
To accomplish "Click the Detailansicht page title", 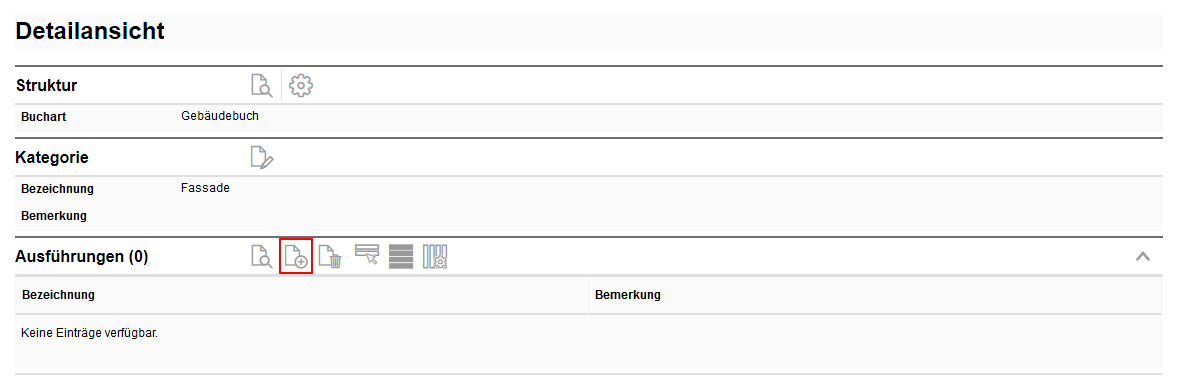I will (90, 31).
